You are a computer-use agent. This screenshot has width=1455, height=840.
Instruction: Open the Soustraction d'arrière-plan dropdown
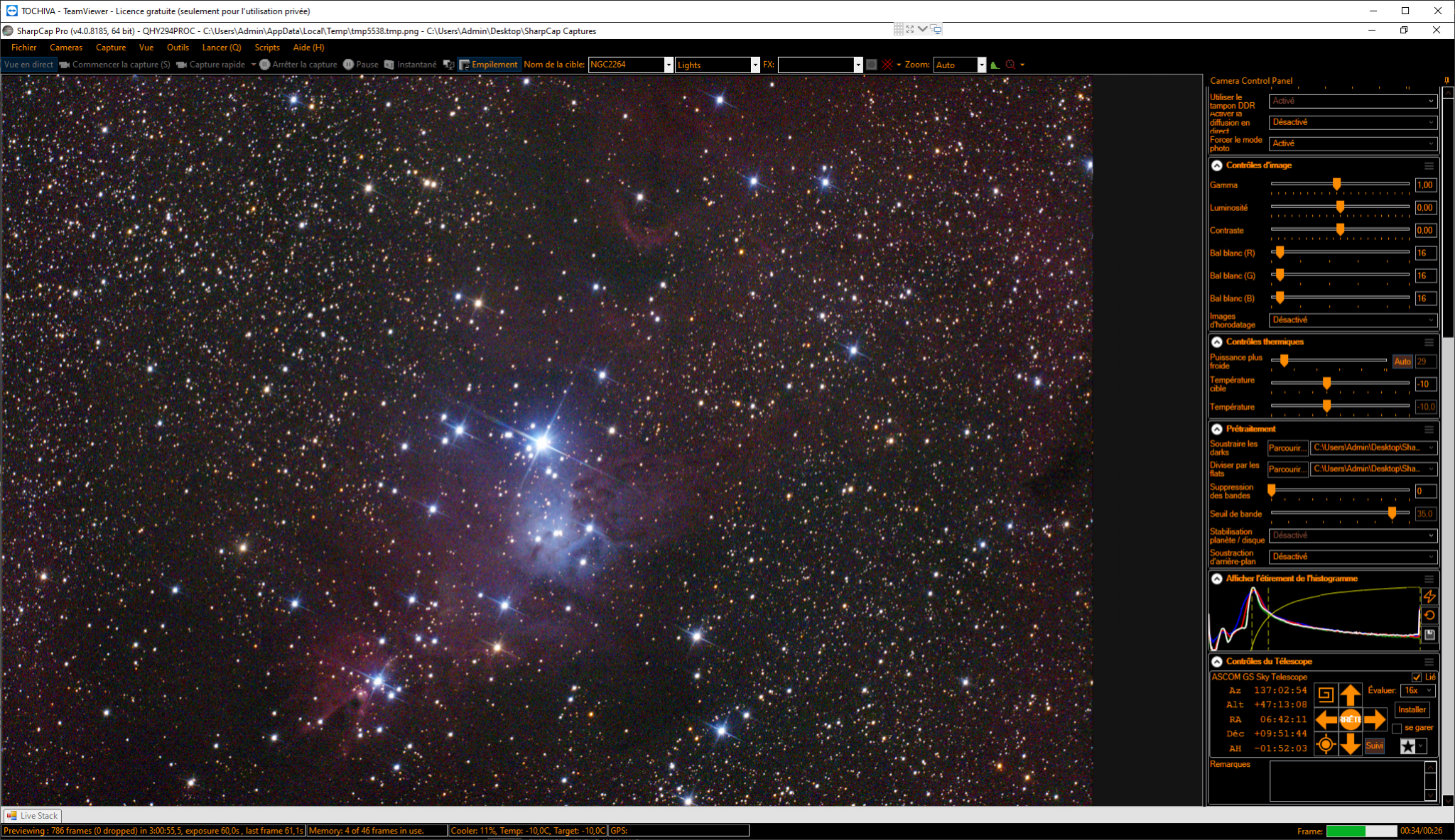[1353, 557]
